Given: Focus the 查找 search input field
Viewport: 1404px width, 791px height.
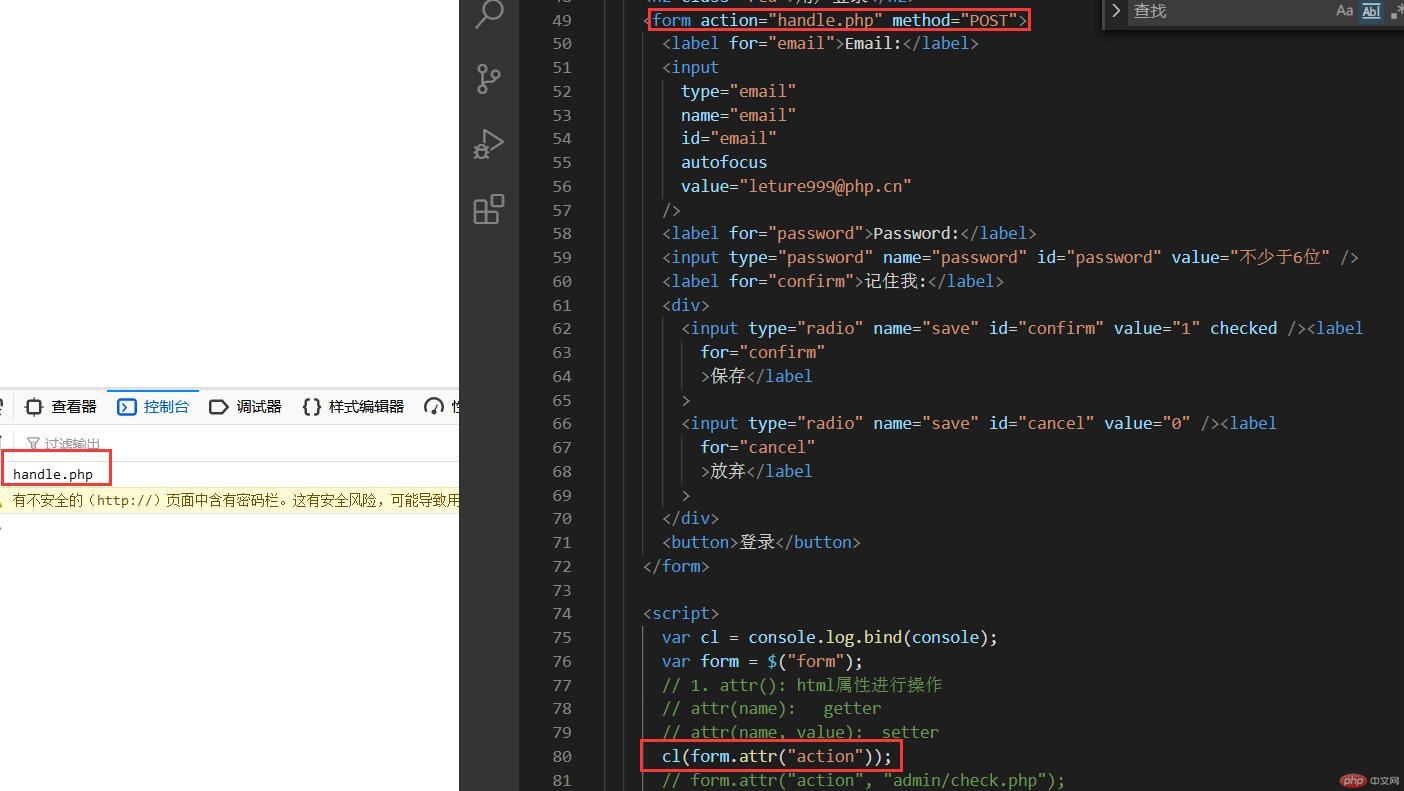Looking at the screenshot, I should (x=1228, y=11).
